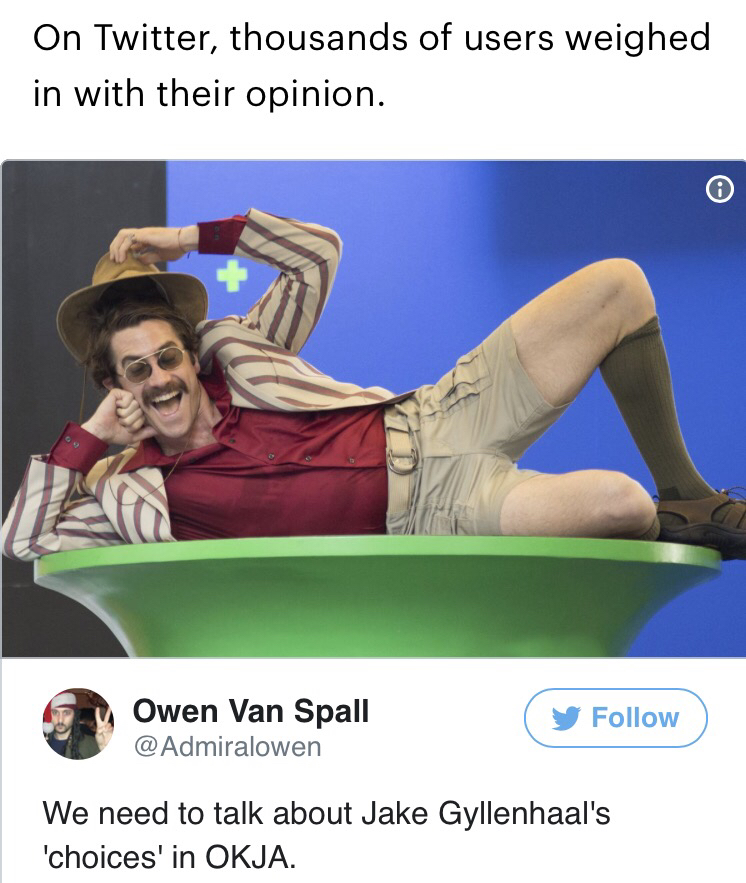The image size is (746, 883).
Task: Open Owen Van Spall's profile avatar
Action: pyautogui.click(x=78, y=724)
